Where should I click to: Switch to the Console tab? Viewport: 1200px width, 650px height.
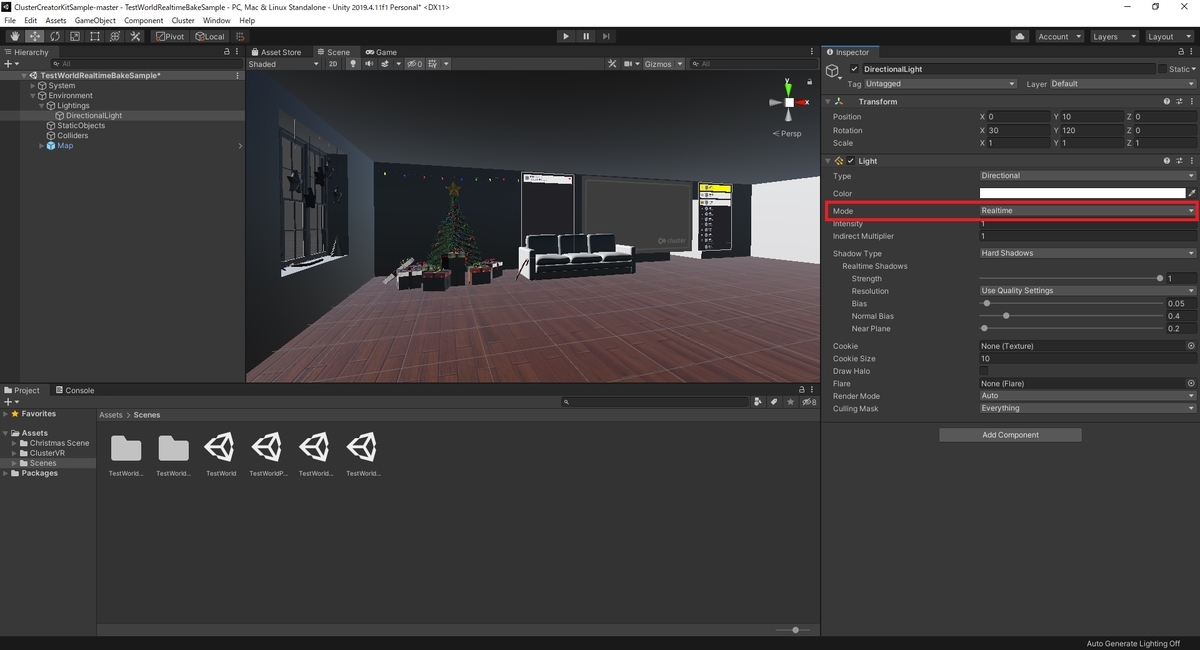(x=75, y=390)
